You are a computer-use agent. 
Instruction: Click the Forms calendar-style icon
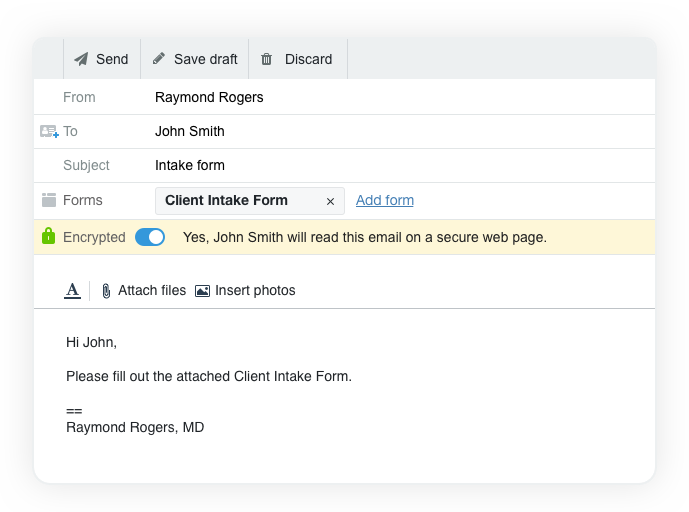coord(49,200)
